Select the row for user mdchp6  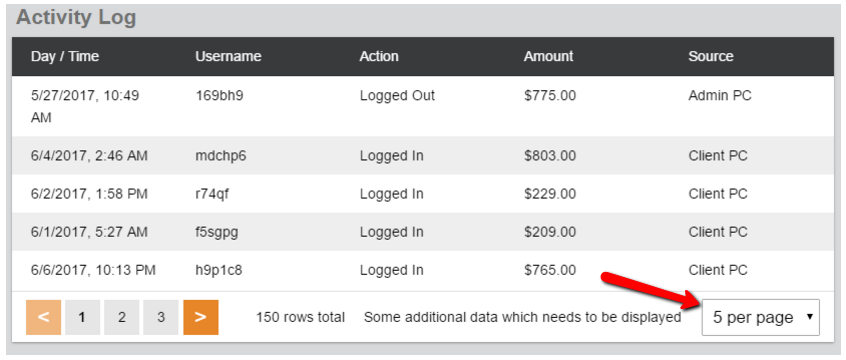tap(423, 155)
